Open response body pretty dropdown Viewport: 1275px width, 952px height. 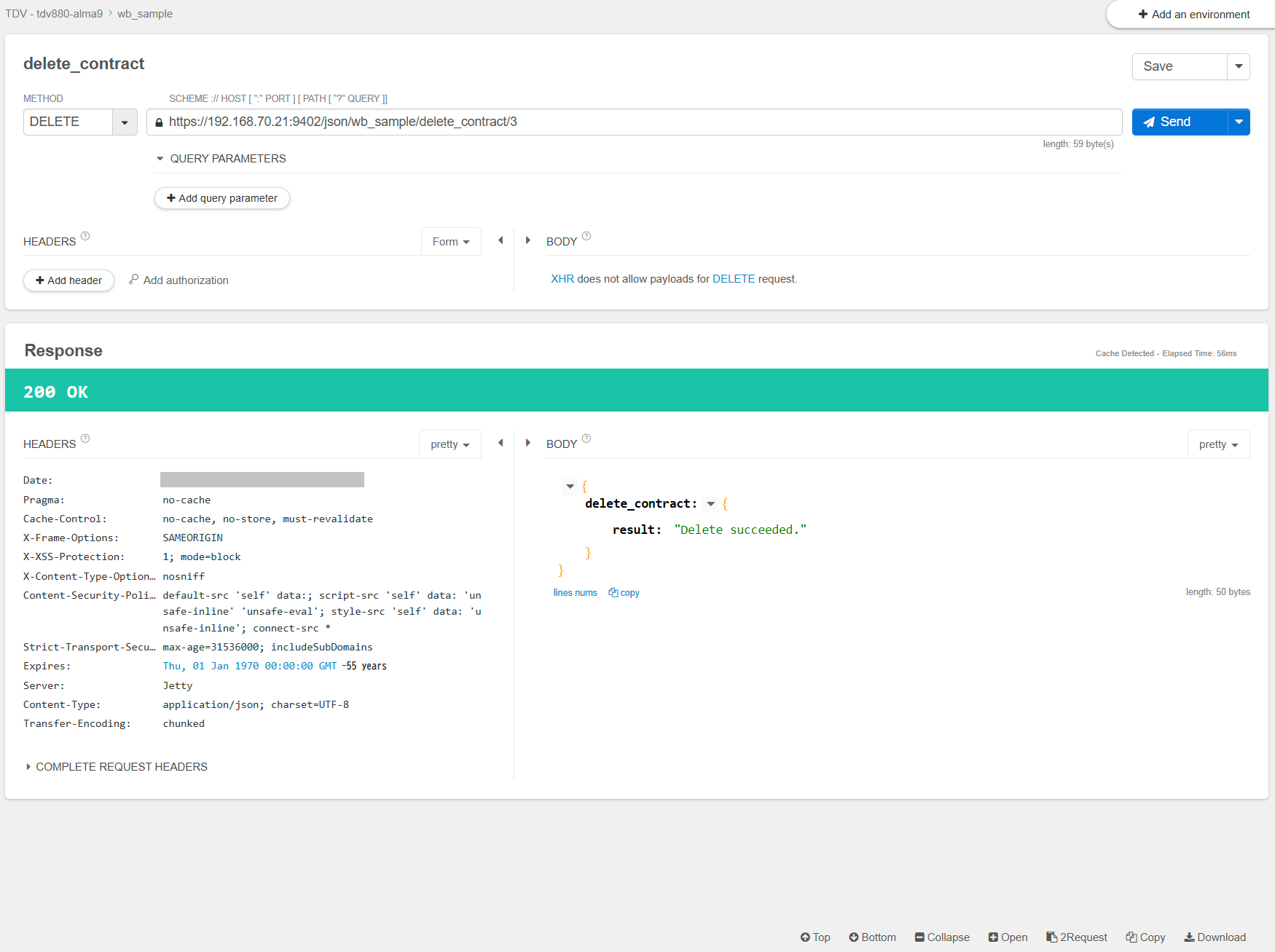(1219, 444)
